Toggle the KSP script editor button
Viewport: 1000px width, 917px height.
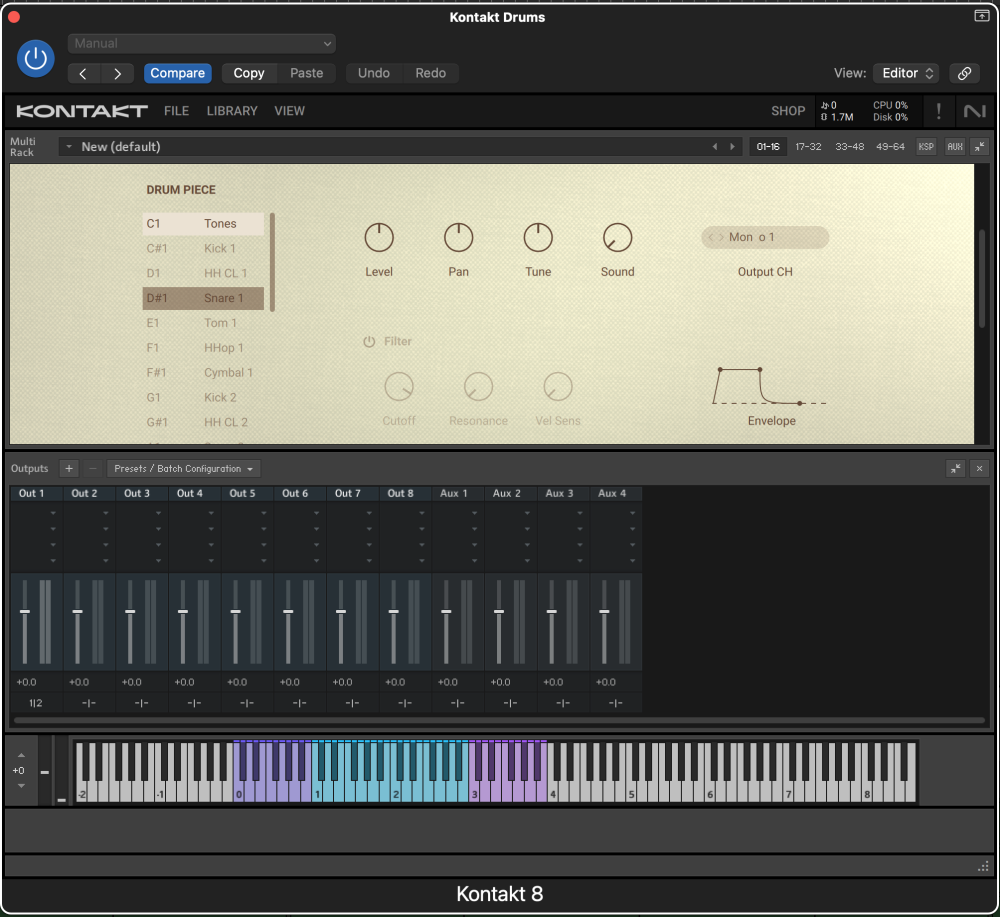pos(925,147)
